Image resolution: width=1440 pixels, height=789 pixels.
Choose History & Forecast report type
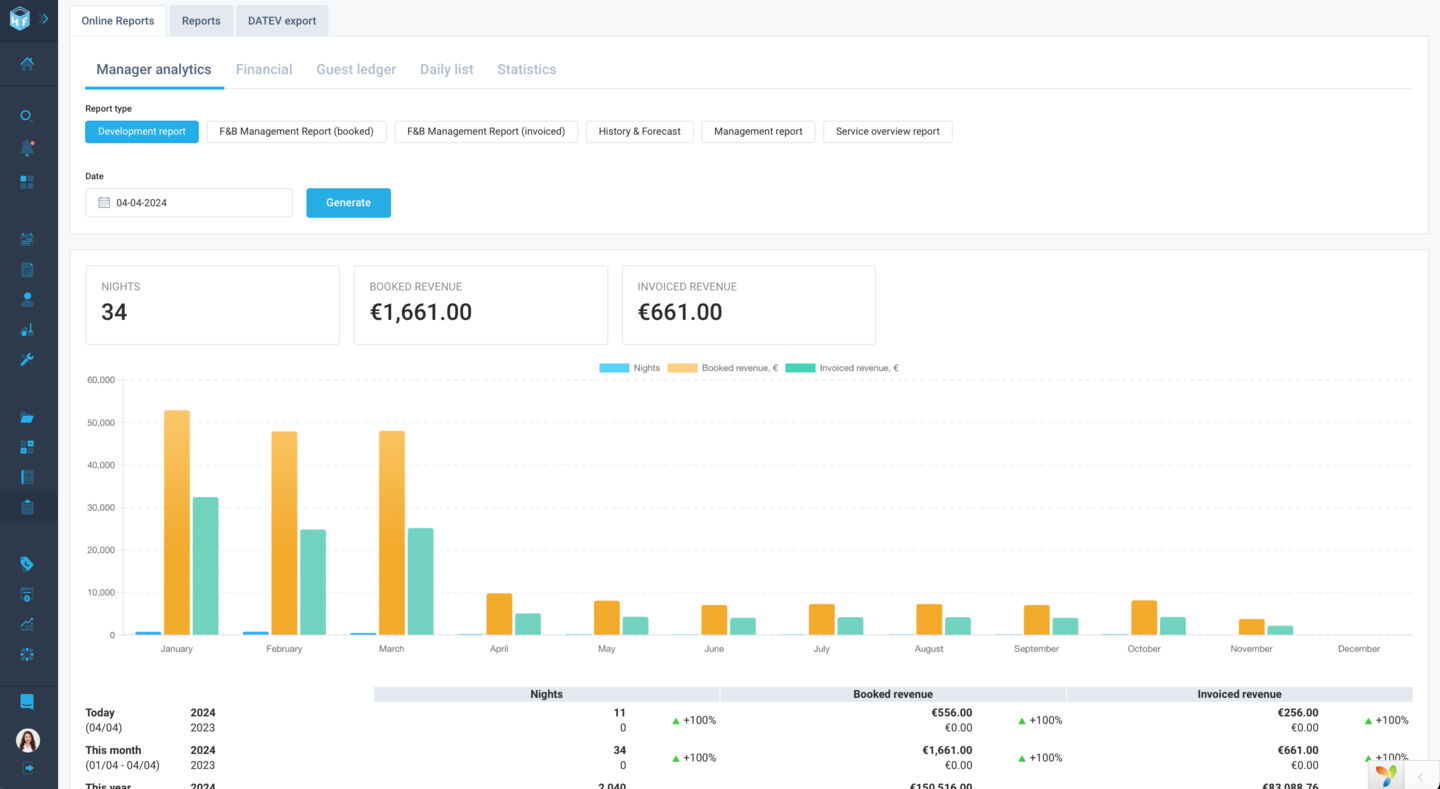pyautogui.click(x=640, y=131)
